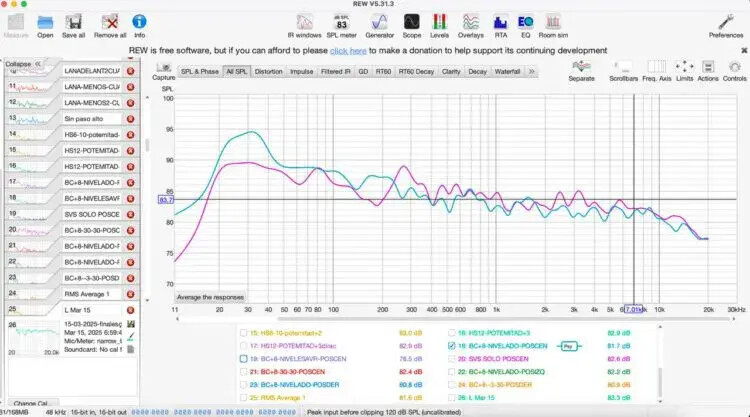
Task: Dismiss the donation banner with the X
Action: [x=744, y=50]
